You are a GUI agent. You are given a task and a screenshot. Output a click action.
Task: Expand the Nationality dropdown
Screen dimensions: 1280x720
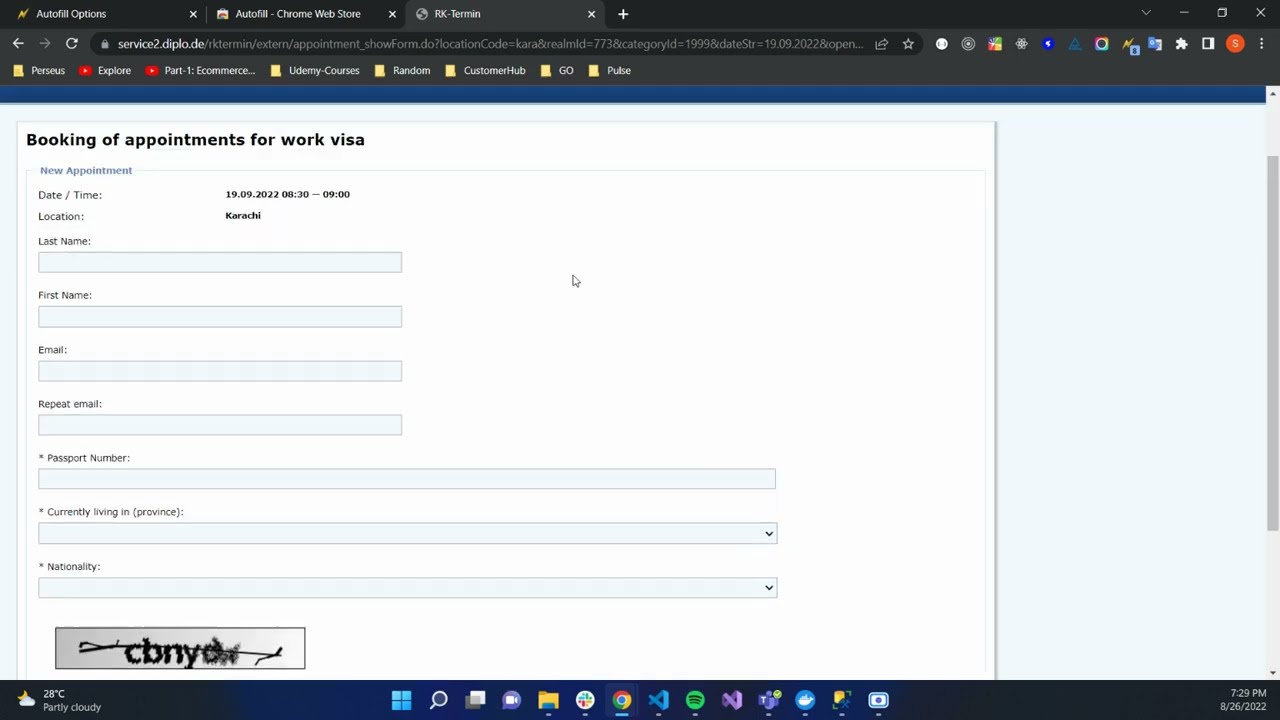coord(407,587)
